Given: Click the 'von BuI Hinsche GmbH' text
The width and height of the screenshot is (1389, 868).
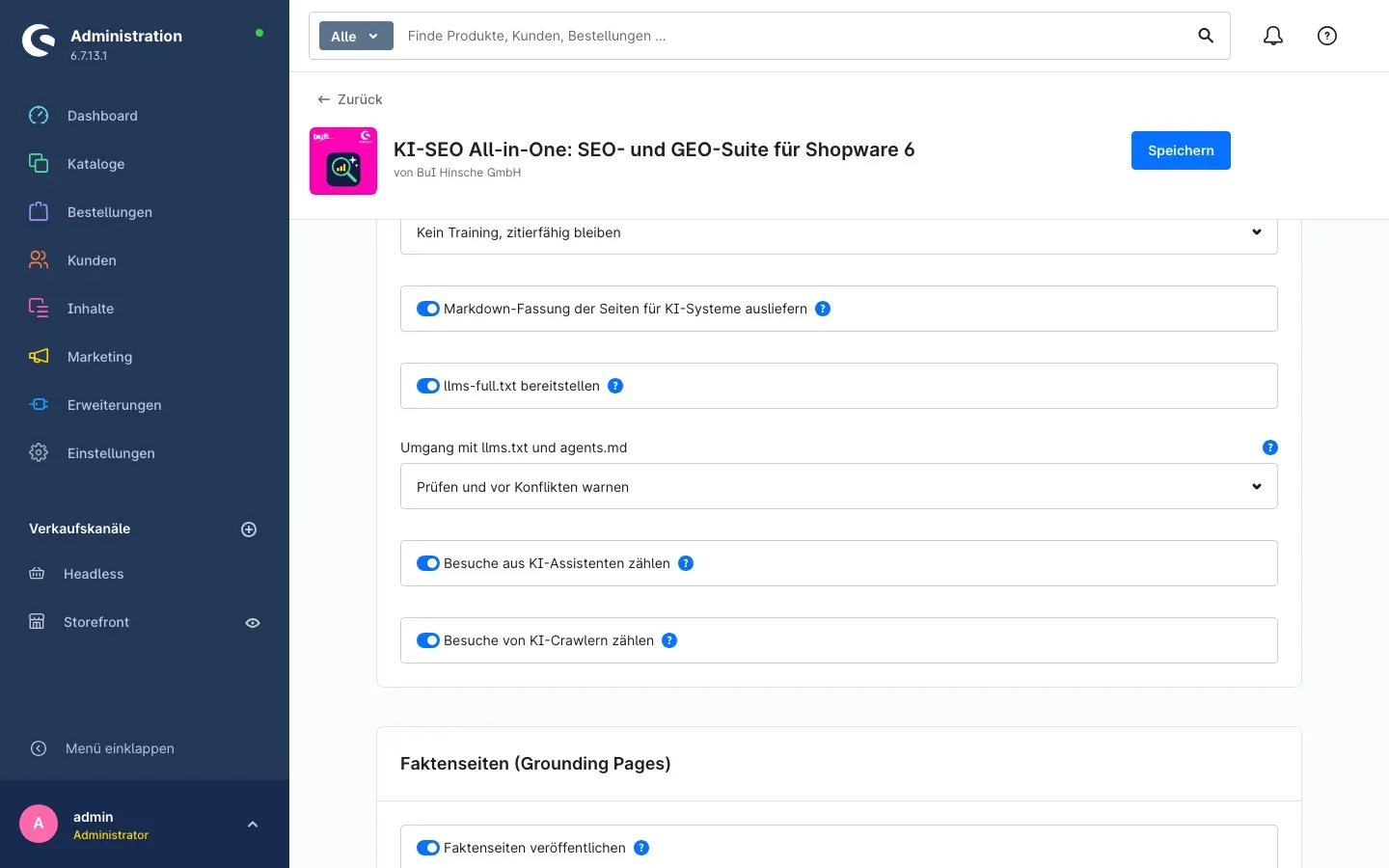Looking at the screenshot, I should click(457, 173).
